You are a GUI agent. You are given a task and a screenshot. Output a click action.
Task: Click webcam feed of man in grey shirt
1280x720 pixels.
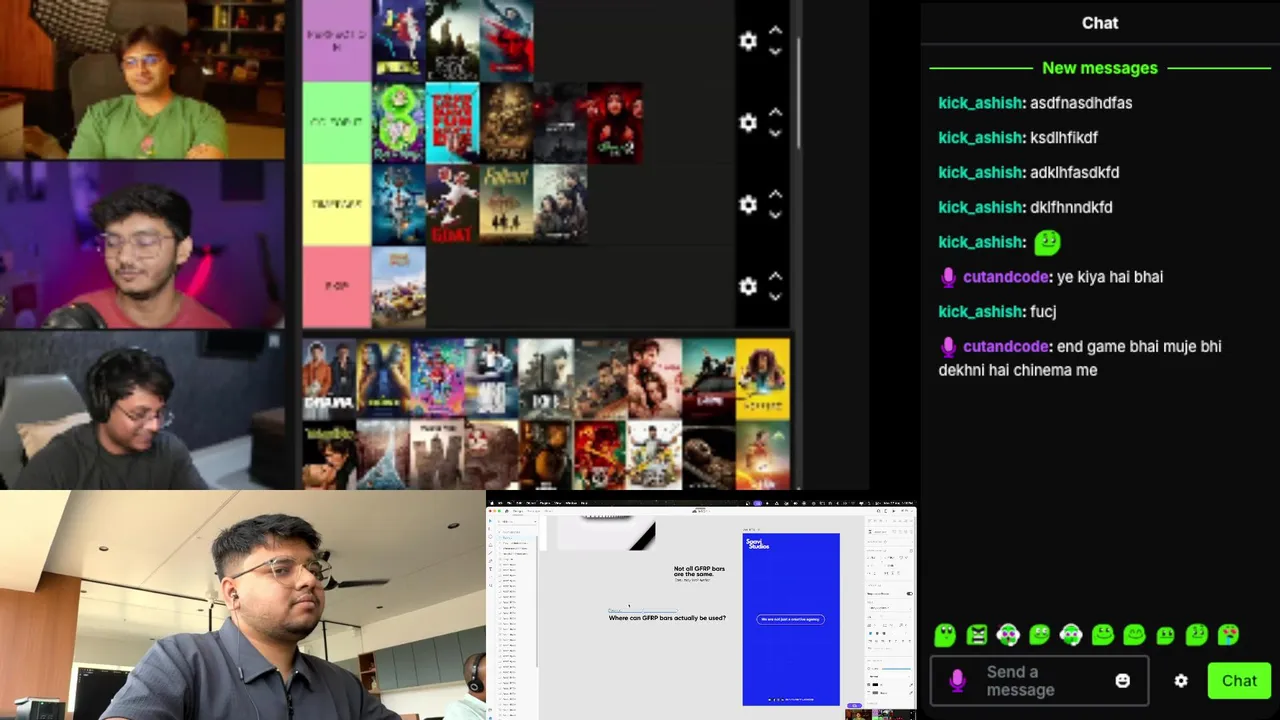pyautogui.click(x=243, y=605)
